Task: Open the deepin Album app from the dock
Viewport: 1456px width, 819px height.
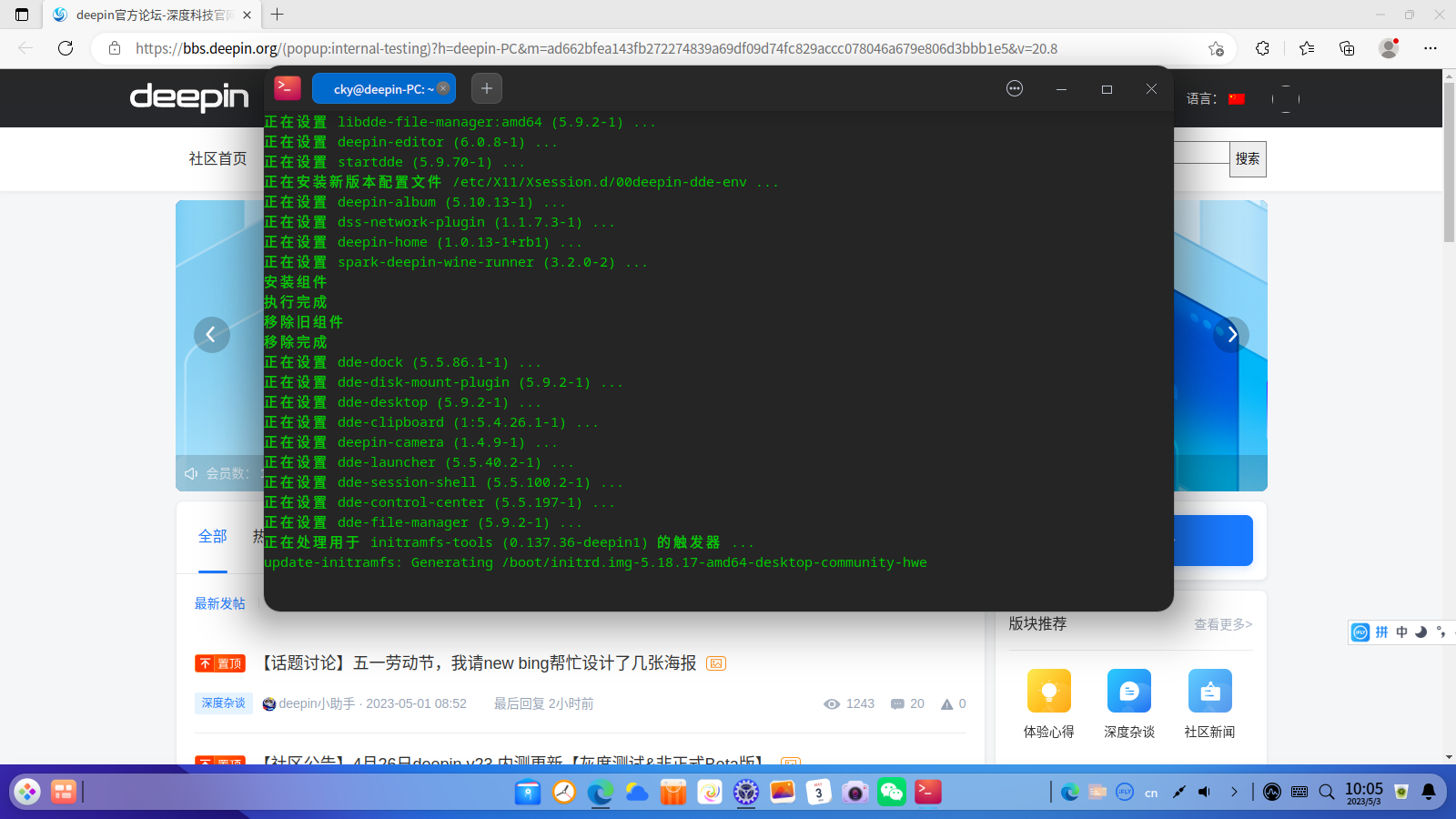Action: coord(783,792)
